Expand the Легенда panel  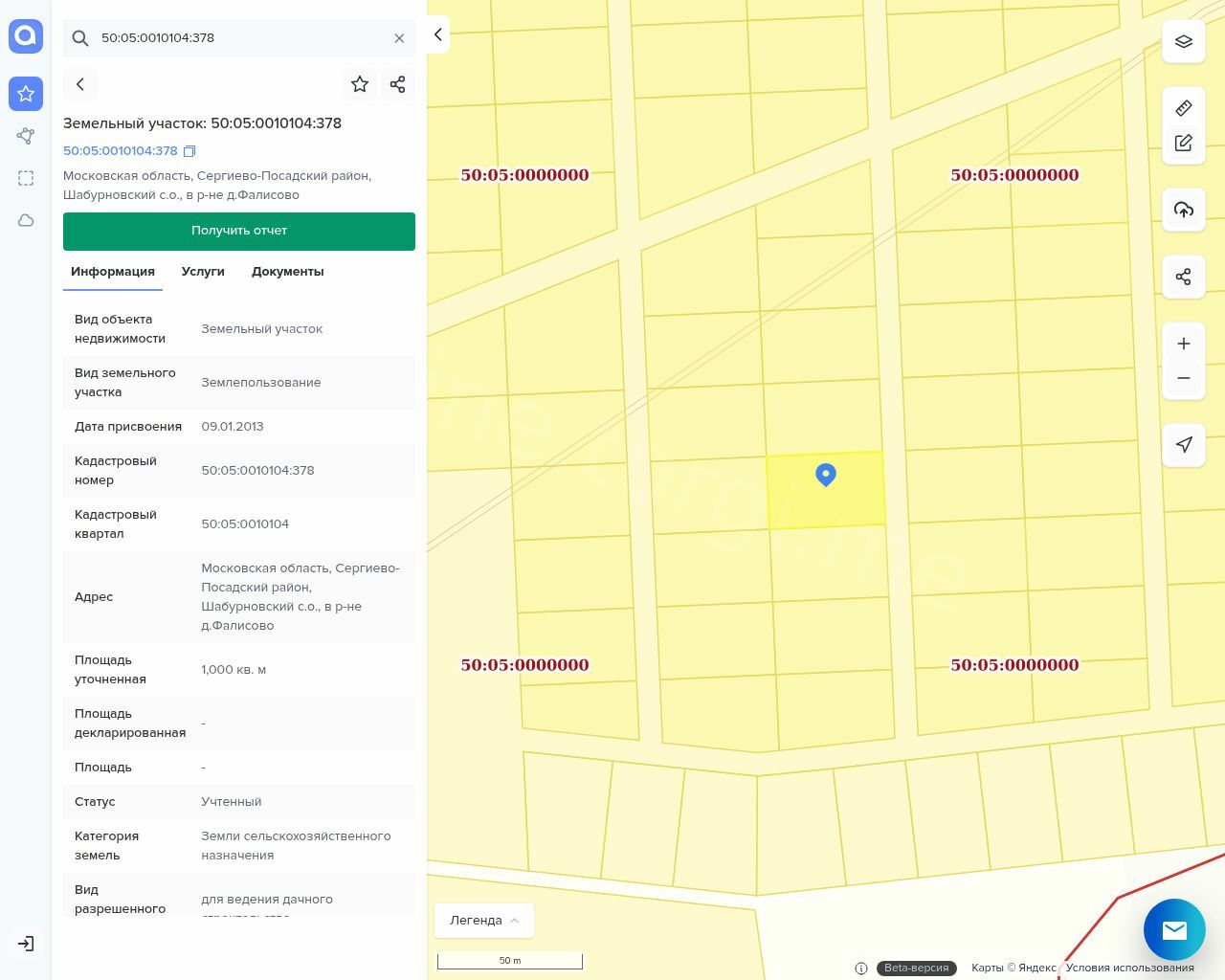pyautogui.click(x=484, y=920)
